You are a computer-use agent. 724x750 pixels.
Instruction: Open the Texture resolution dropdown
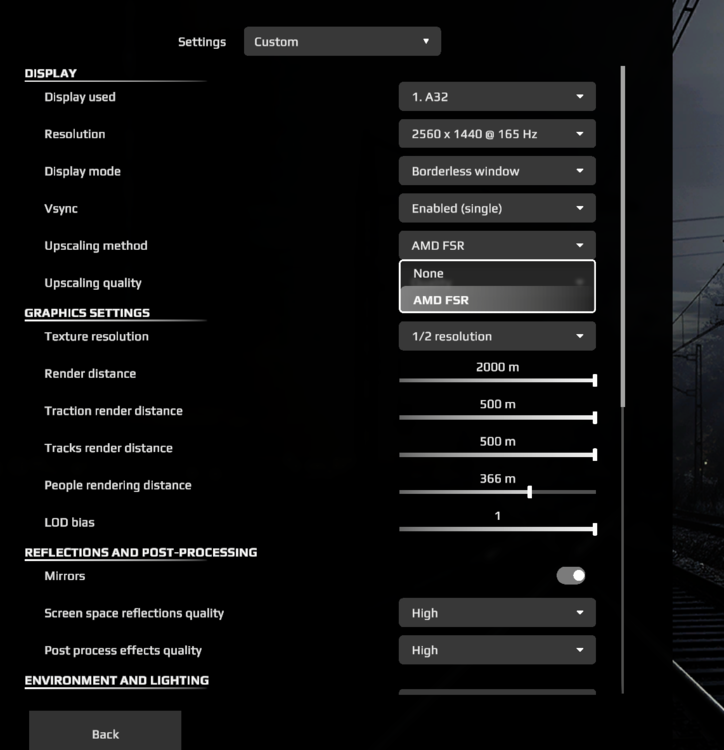(x=496, y=337)
